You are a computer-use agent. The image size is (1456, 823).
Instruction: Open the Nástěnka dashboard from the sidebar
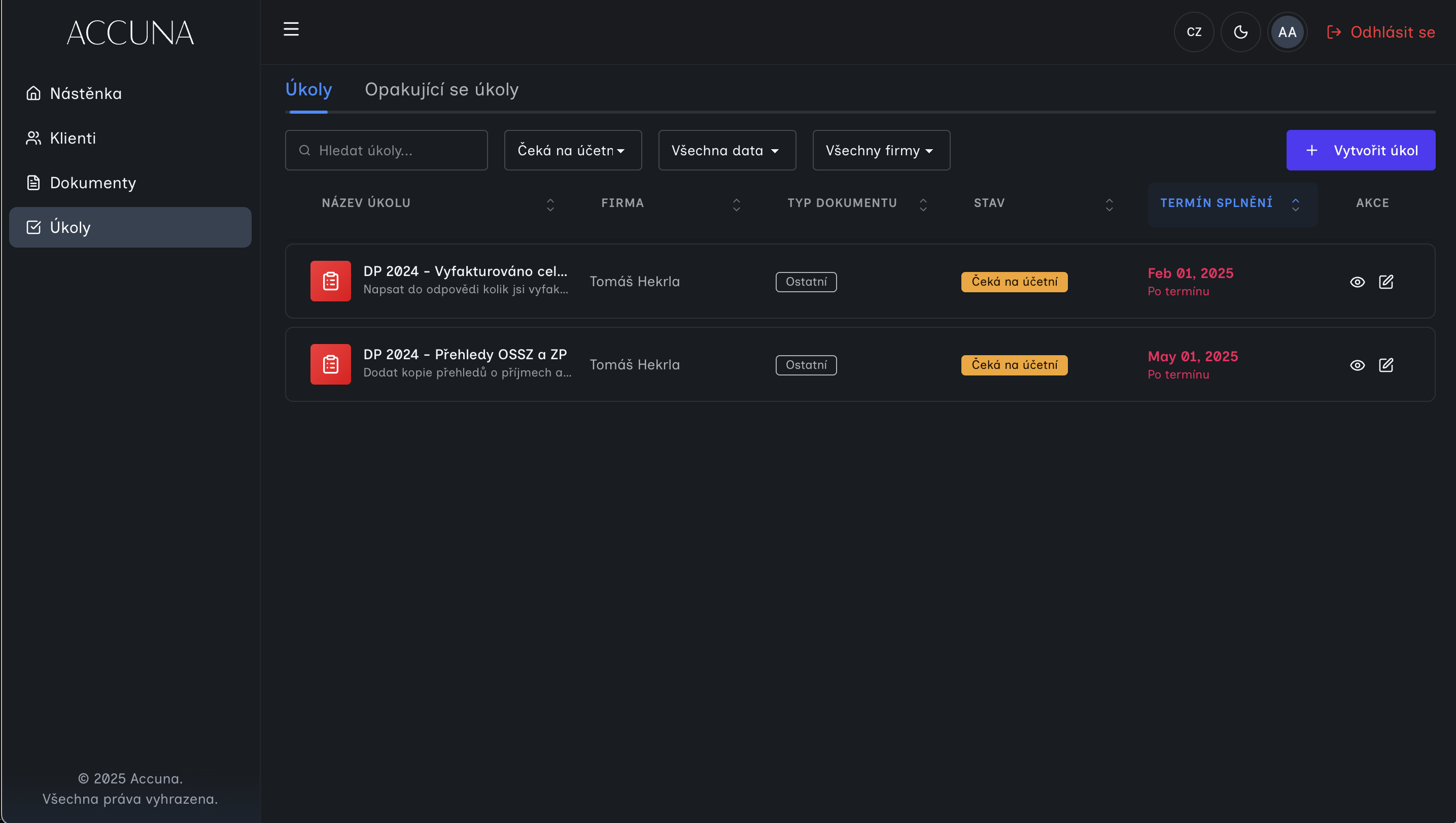85,93
